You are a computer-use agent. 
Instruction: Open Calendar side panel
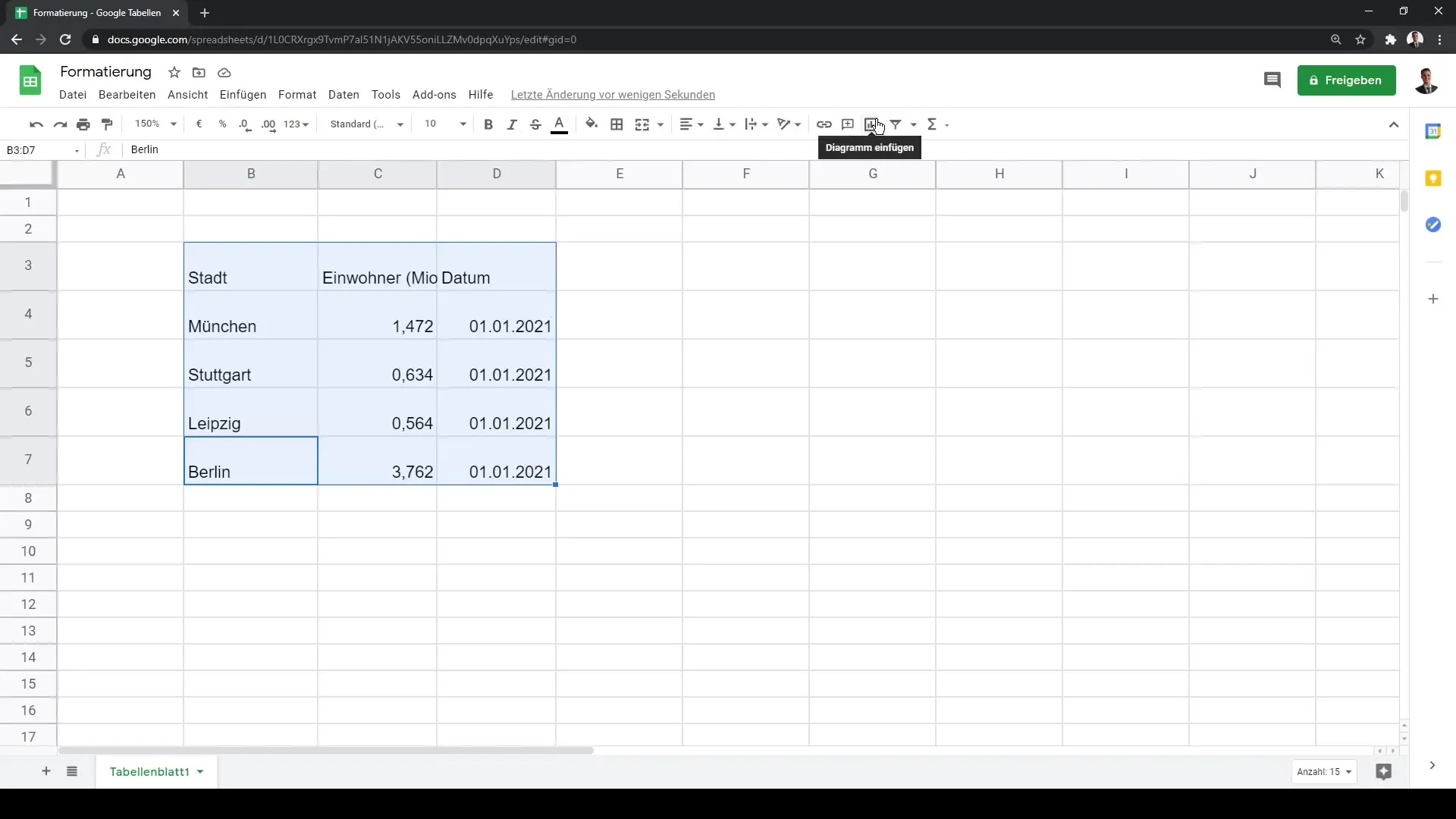[1432, 131]
